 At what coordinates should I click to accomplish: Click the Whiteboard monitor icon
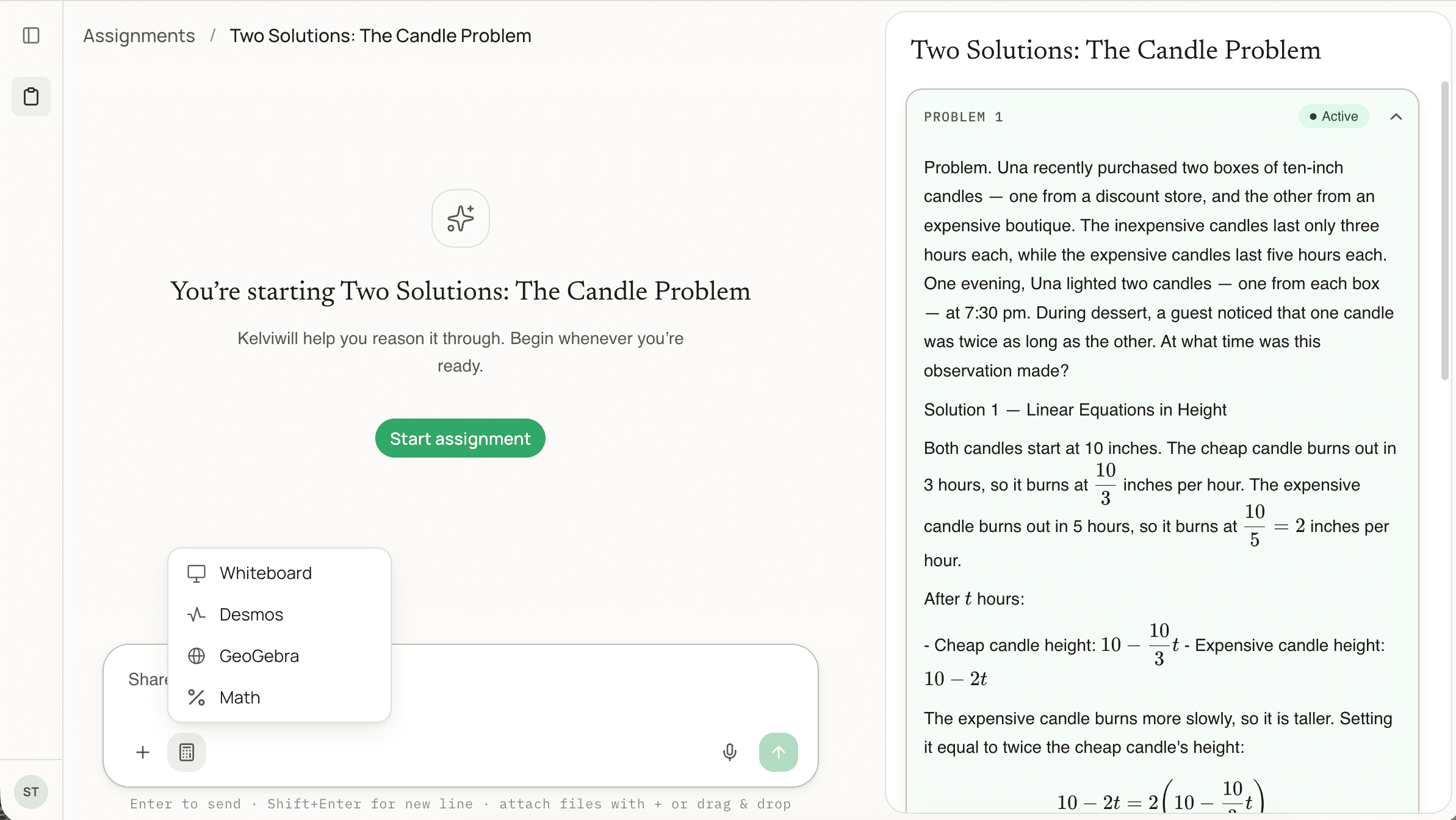tap(196, 574)
